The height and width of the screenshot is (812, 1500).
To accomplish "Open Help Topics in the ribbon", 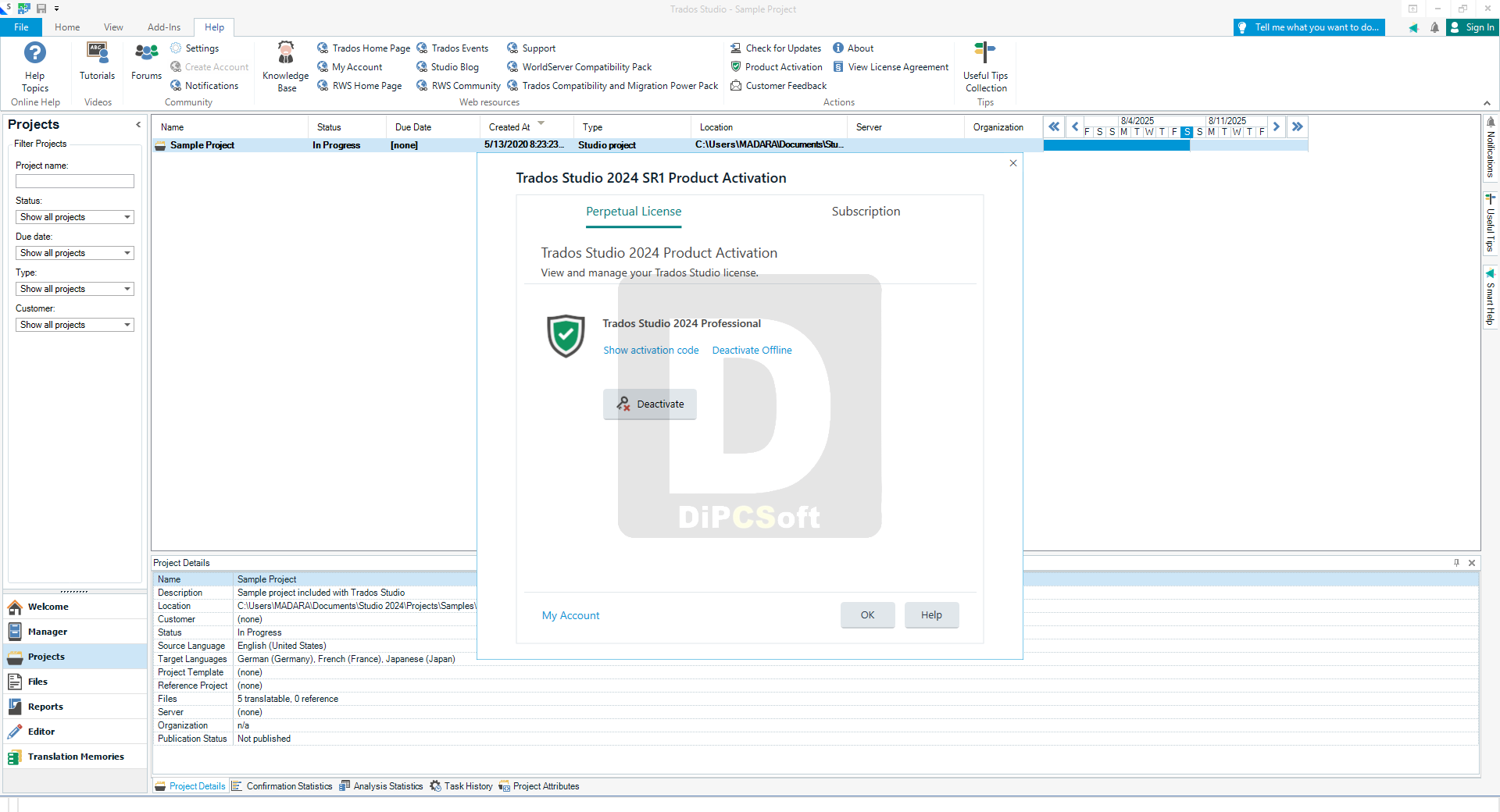I will (x=35, y=67).
